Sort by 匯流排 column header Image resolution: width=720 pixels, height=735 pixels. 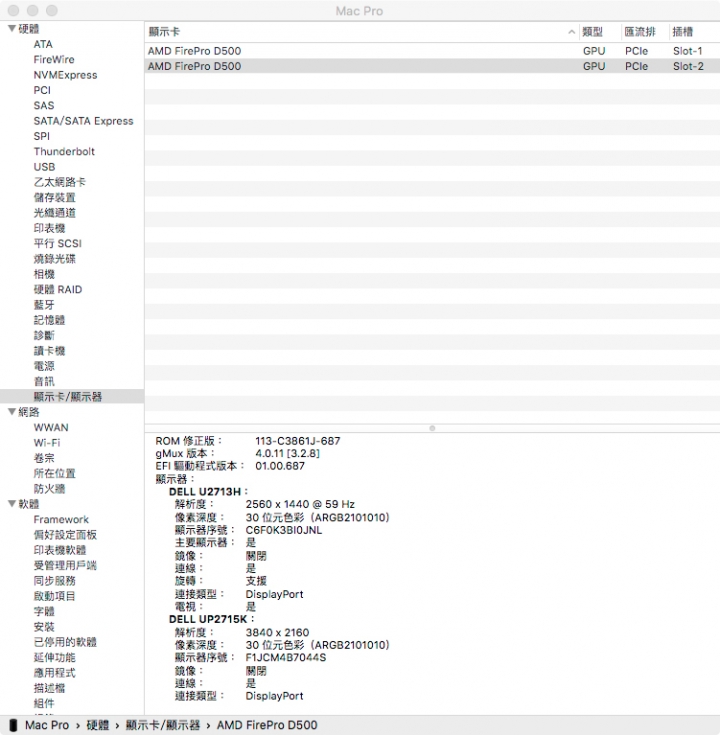(645, 32)
